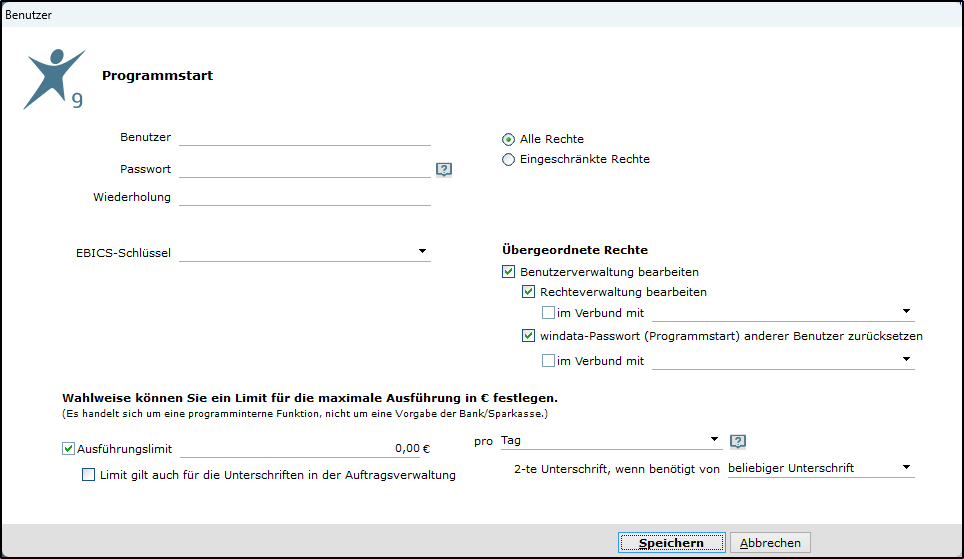The width and height of the screenshot is (964, 559).
Task: Click the windata star figure logo
Action: (54, 79)
